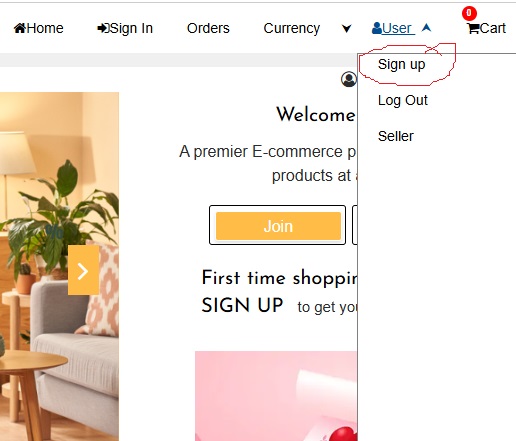Open the Currency menu

pos(292,28)
